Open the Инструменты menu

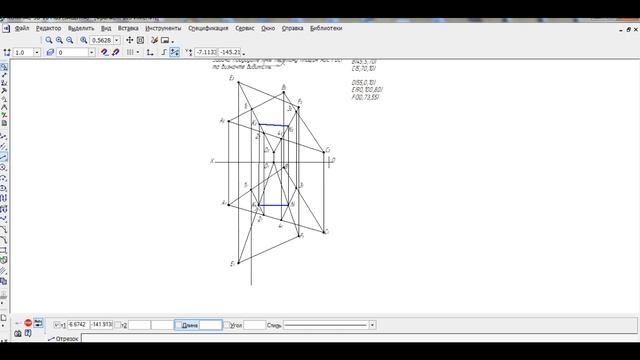[163, 28]
